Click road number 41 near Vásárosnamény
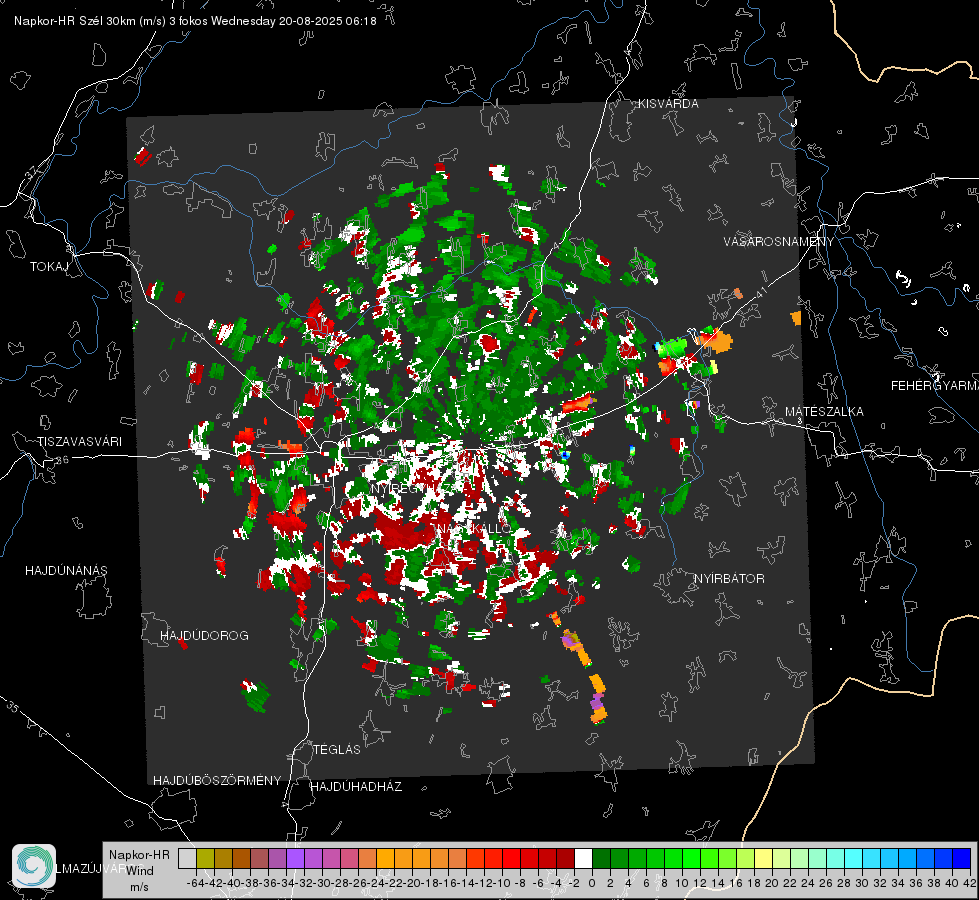979x900 pixels. coord(761,292)
